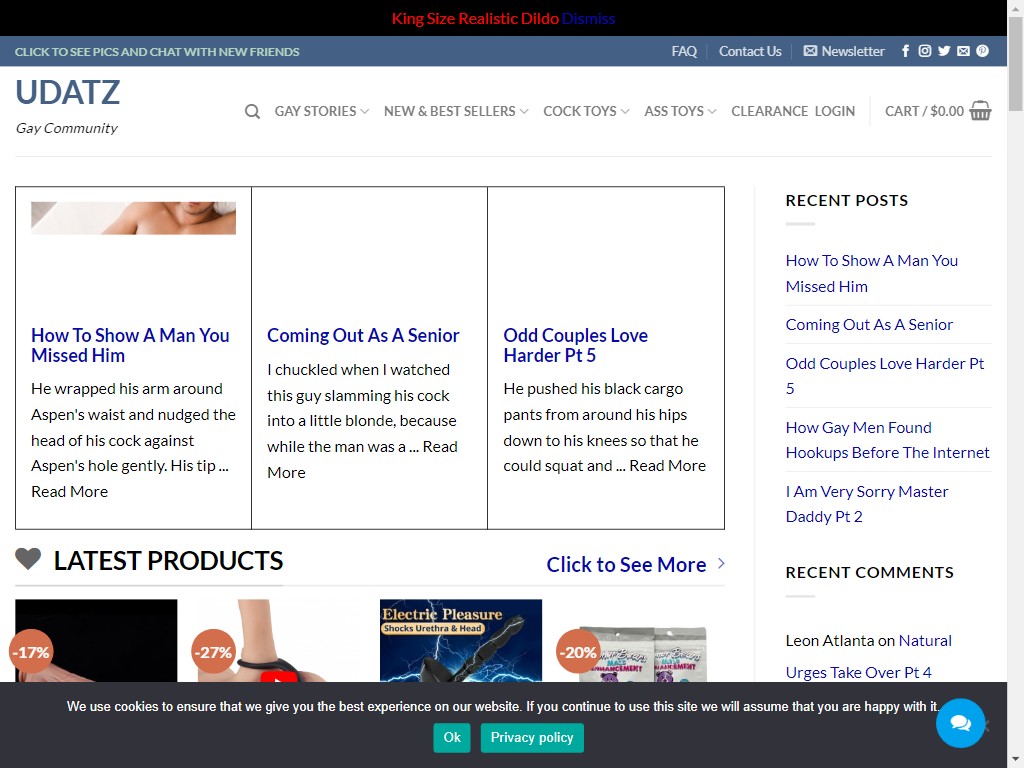This screenshot has height=768, width=1024.
Task: Open Natural Urges Take Over Pt 4 comment link
Action: click(x=869, y=656)
